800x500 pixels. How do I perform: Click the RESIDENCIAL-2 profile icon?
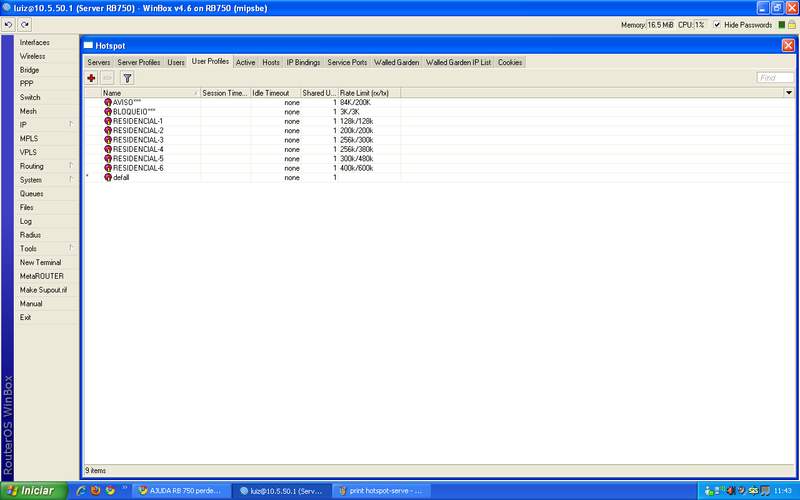coord(108,130)
